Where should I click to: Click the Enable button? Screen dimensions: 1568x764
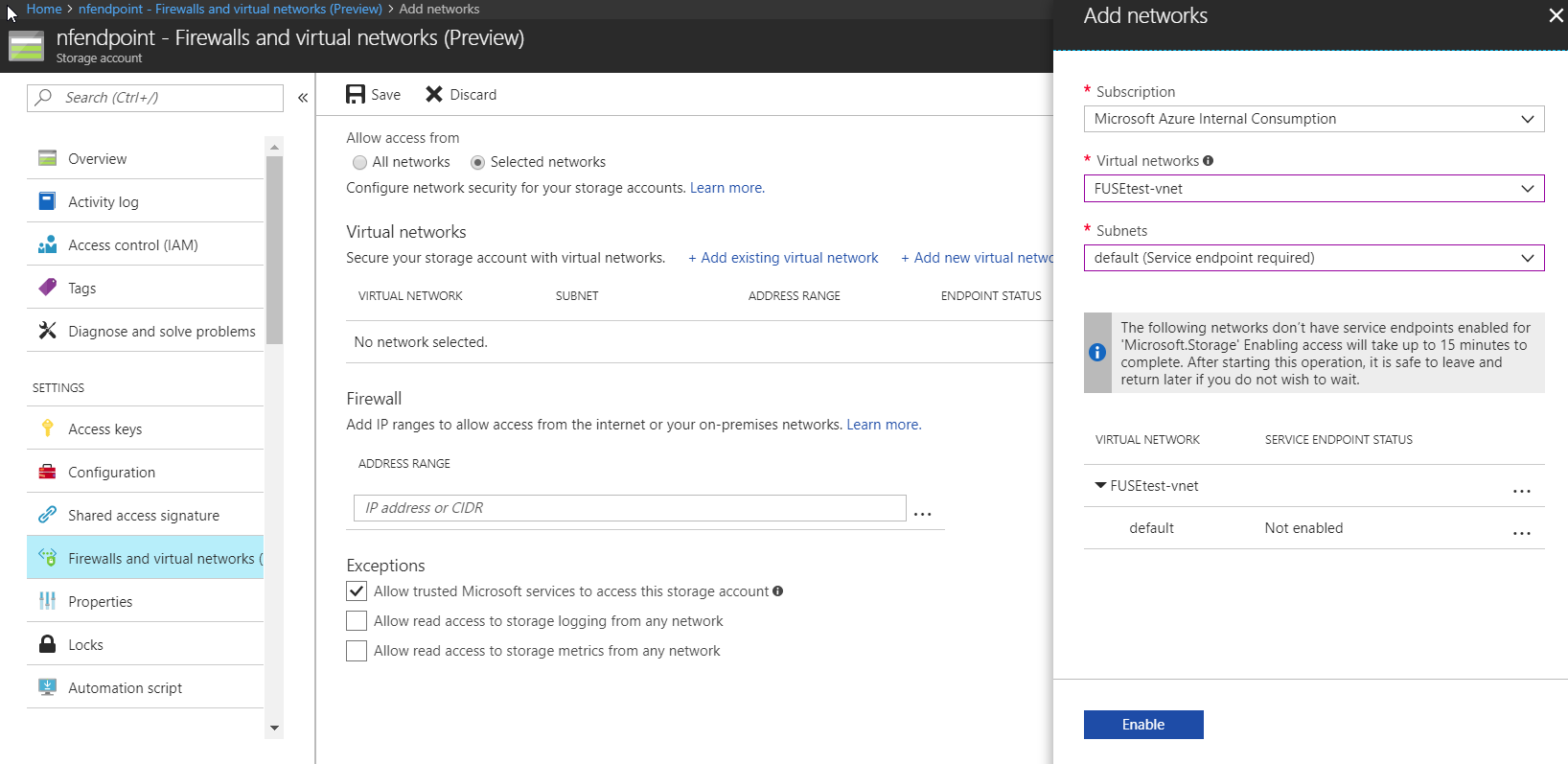1143,725
